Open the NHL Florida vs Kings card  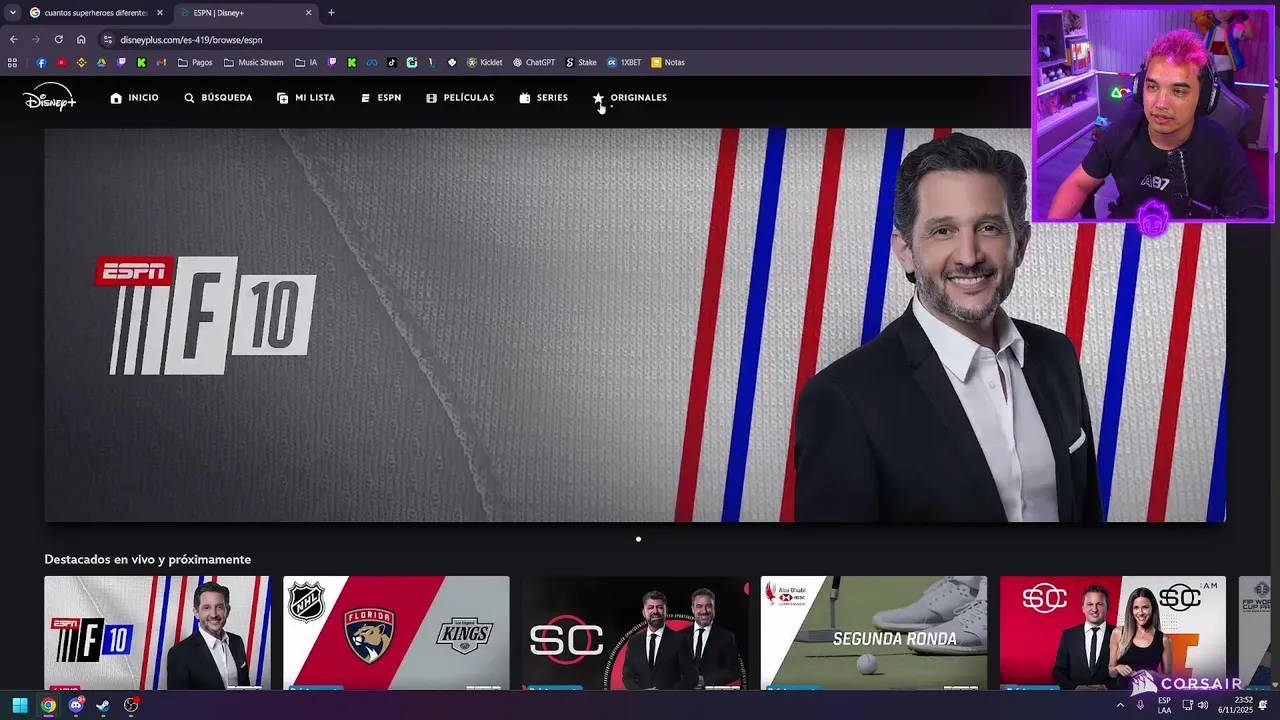click(x=396, y=632)
